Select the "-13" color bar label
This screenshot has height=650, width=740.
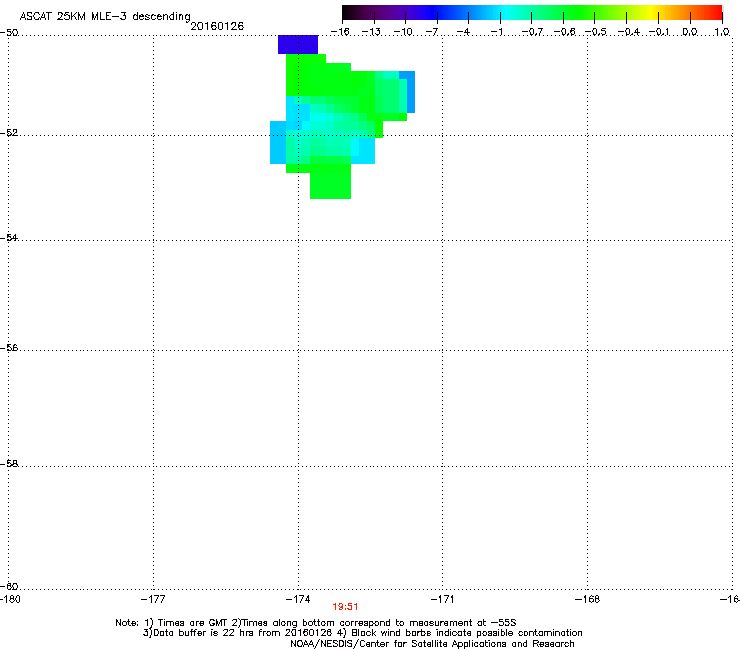pyautogui.click(x=371, y=32)
